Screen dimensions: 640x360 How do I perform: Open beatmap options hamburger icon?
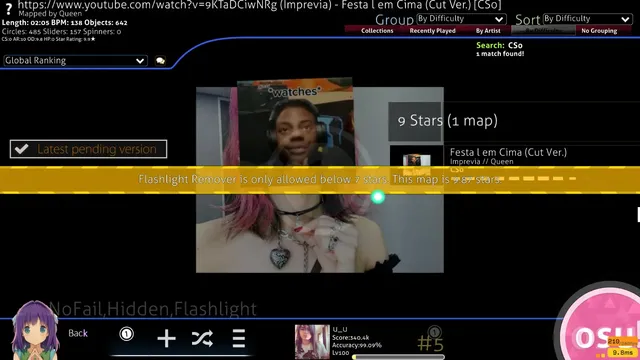(239, 338)
